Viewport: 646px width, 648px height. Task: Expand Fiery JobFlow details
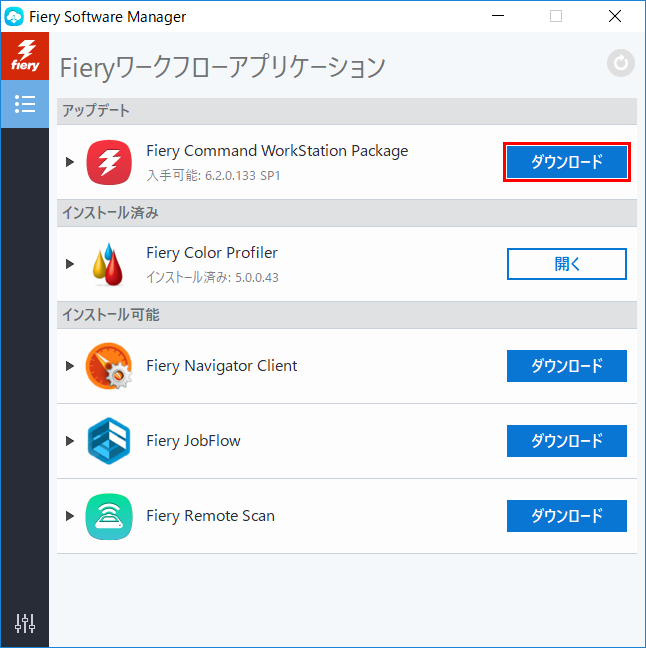(70, 441)
